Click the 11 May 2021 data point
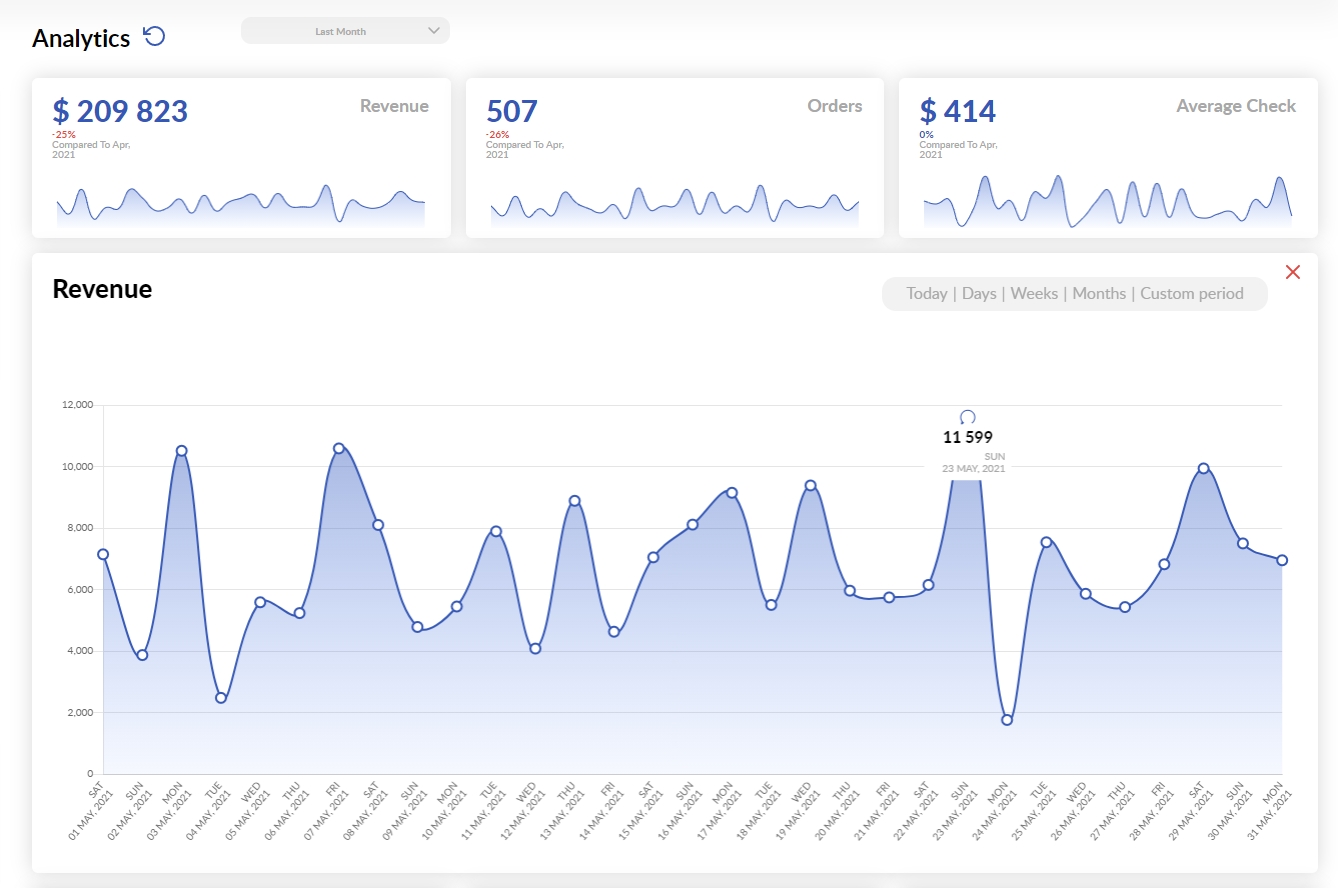Viewport: 1338px width, 888px height. click(x=496, y=531)
